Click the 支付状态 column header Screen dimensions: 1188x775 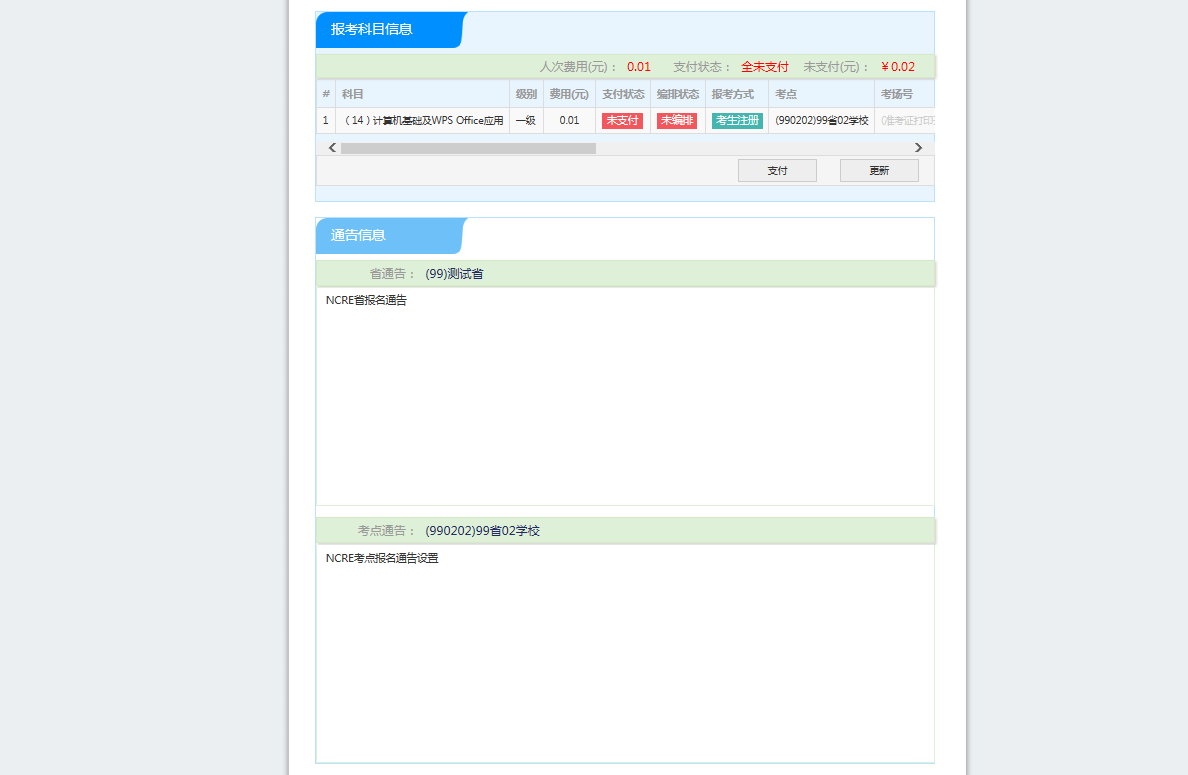pyautogui.click(x=623, y=94)
